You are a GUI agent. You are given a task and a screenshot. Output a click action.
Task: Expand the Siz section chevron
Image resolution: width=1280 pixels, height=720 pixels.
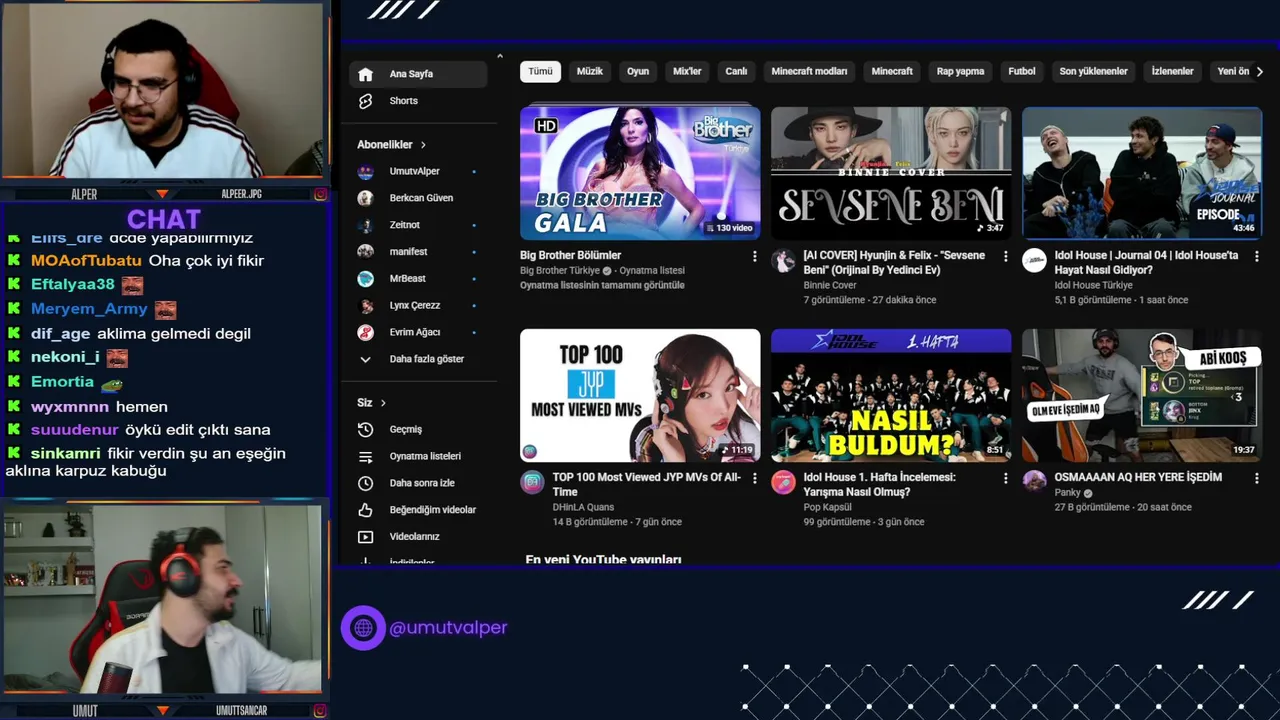click(383, 403)
